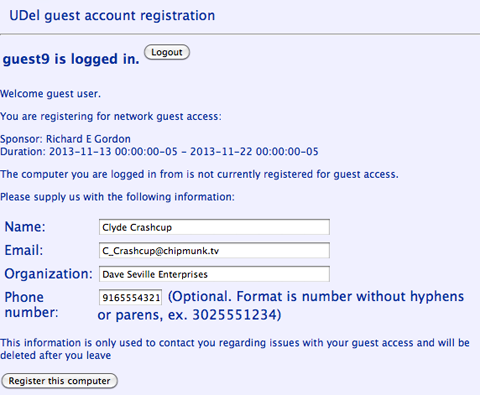The image size is (480, 395).
Task: Click into the Organization text box
Action: click(214, 274)
